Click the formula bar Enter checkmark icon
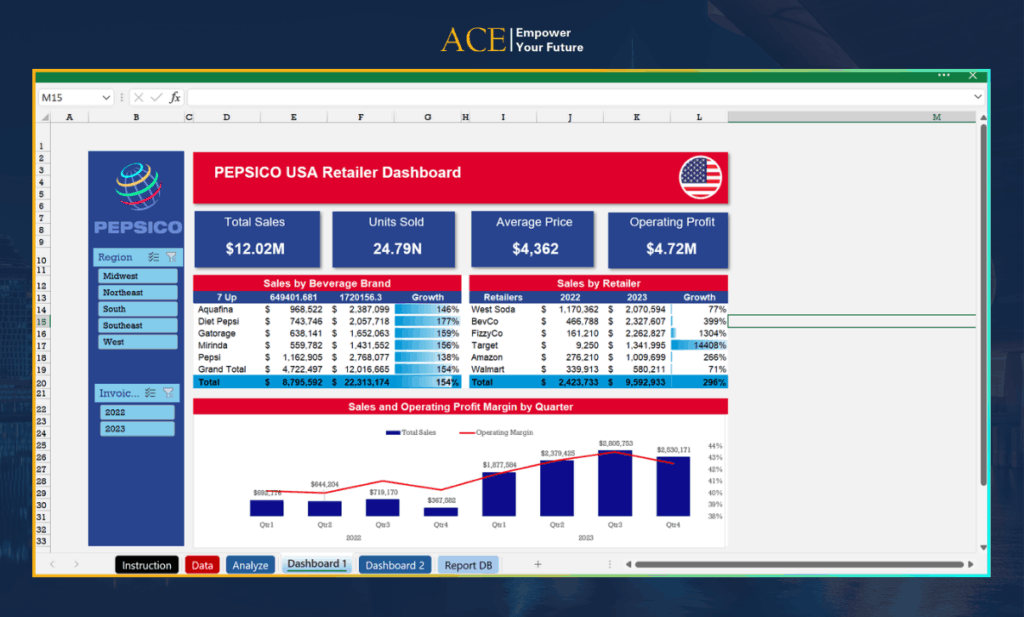Screen dimensions: 1024x617 [x=156, y=97]
